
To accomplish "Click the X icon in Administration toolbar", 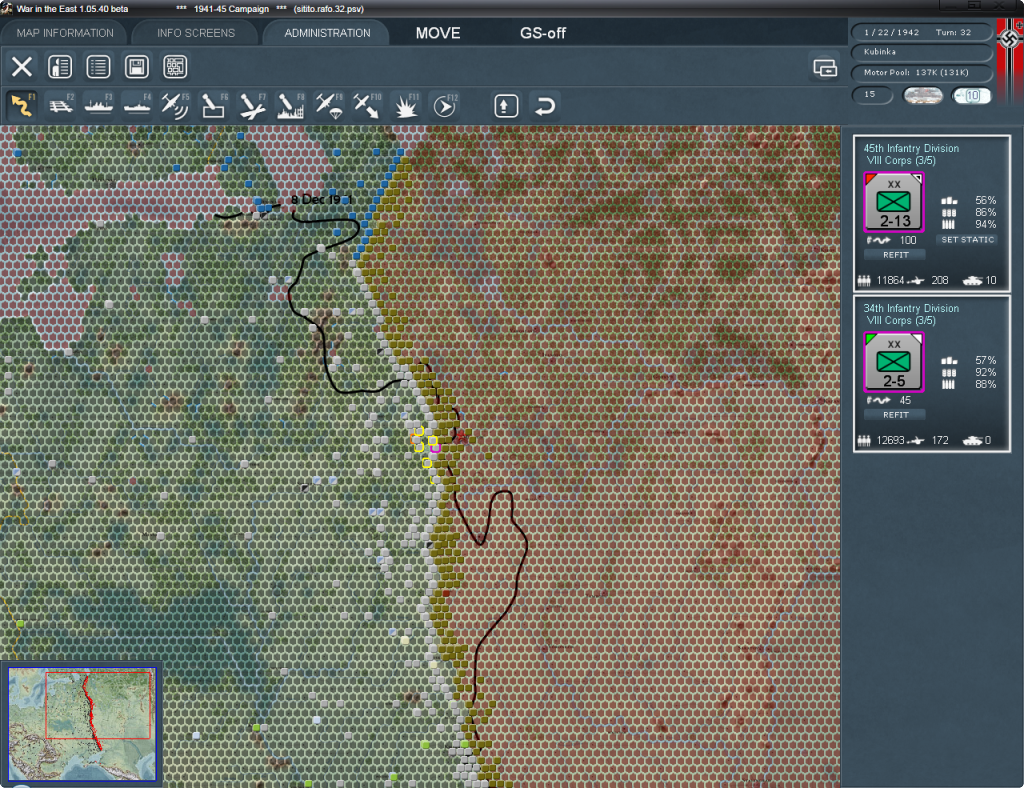I will click(22, 67).
